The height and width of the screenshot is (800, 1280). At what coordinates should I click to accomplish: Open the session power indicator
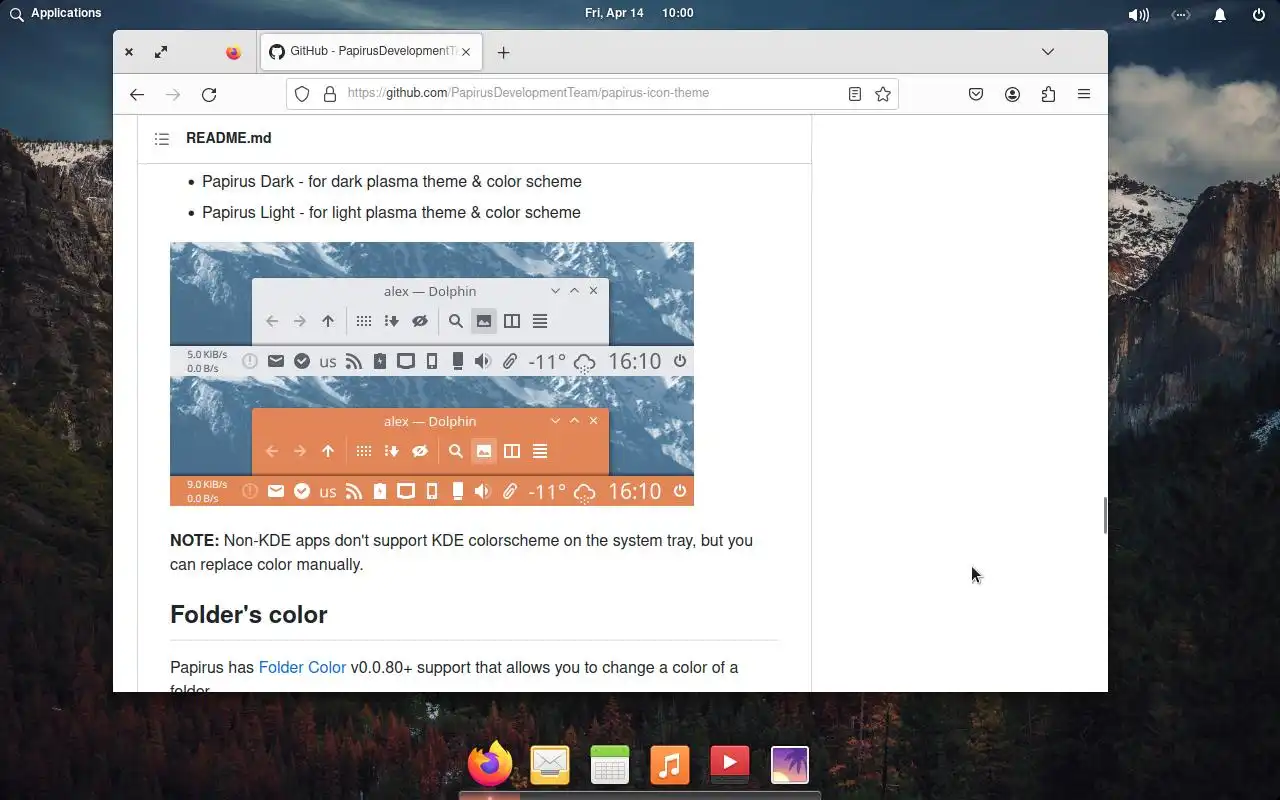[x=1259, y=14]
